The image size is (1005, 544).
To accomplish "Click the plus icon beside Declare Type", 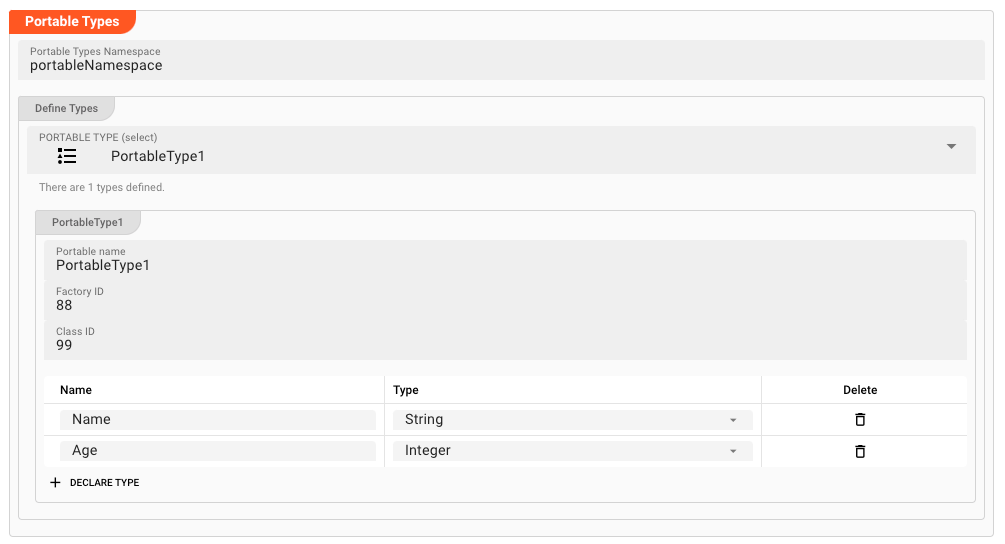I will [x=56, y=483].
